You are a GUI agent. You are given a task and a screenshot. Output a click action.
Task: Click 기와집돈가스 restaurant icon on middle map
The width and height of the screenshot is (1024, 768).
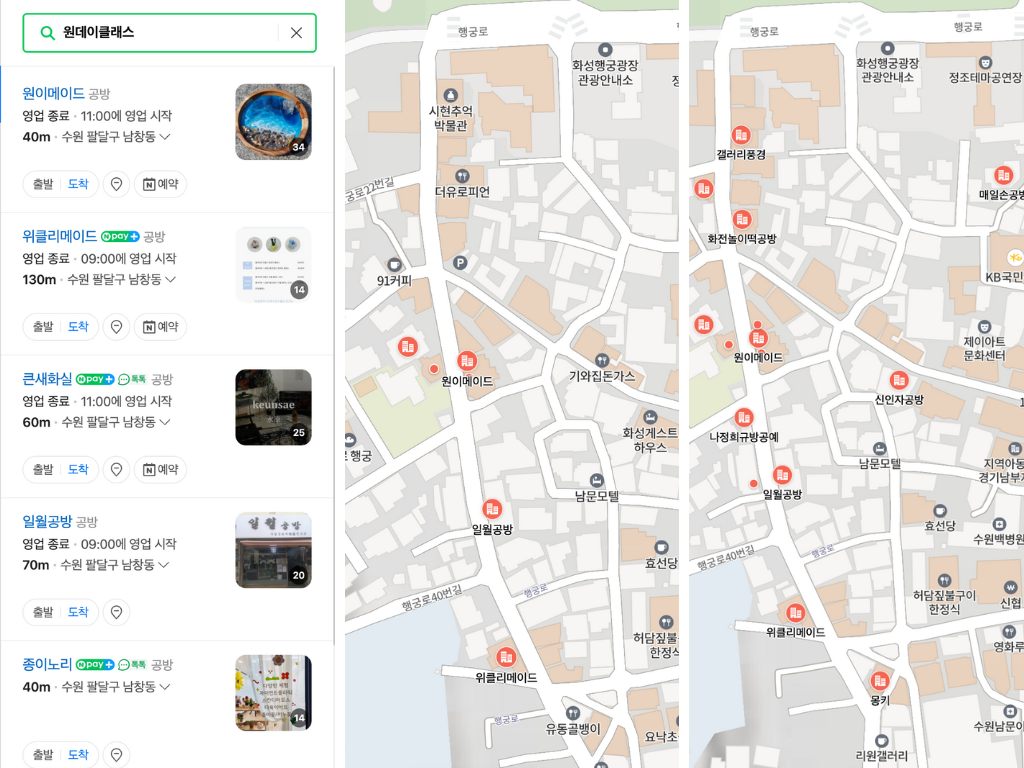click(602, 360)
